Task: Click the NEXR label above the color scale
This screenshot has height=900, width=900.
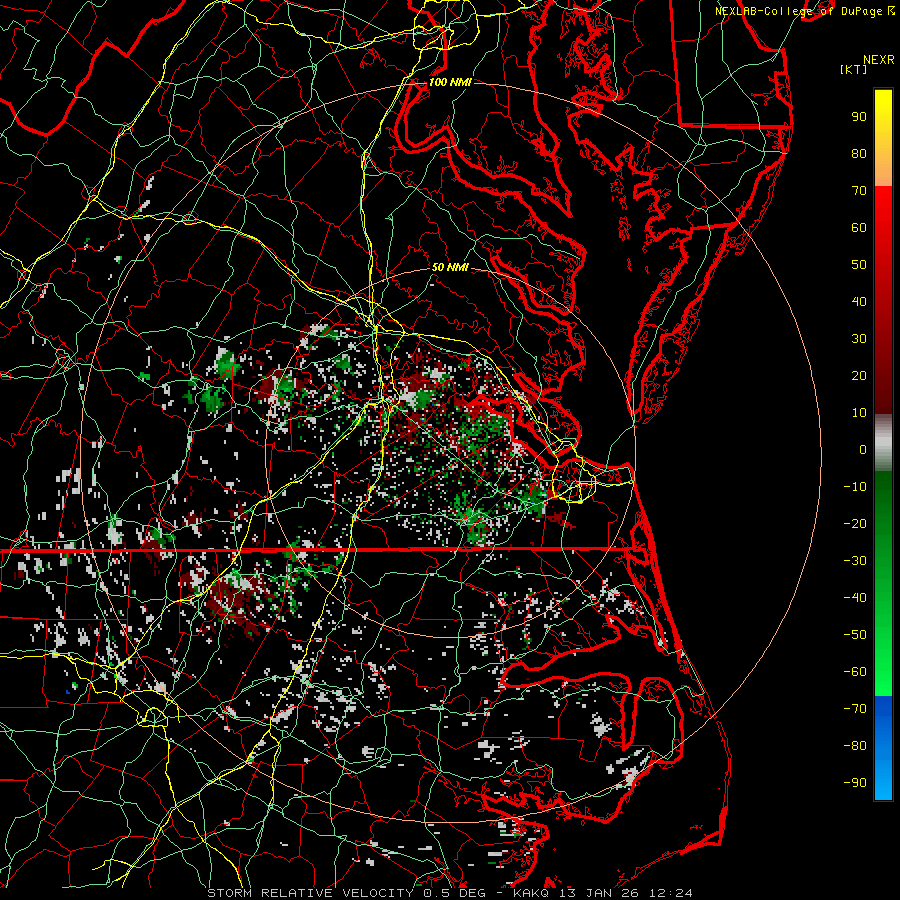Action: click(879, 60)
